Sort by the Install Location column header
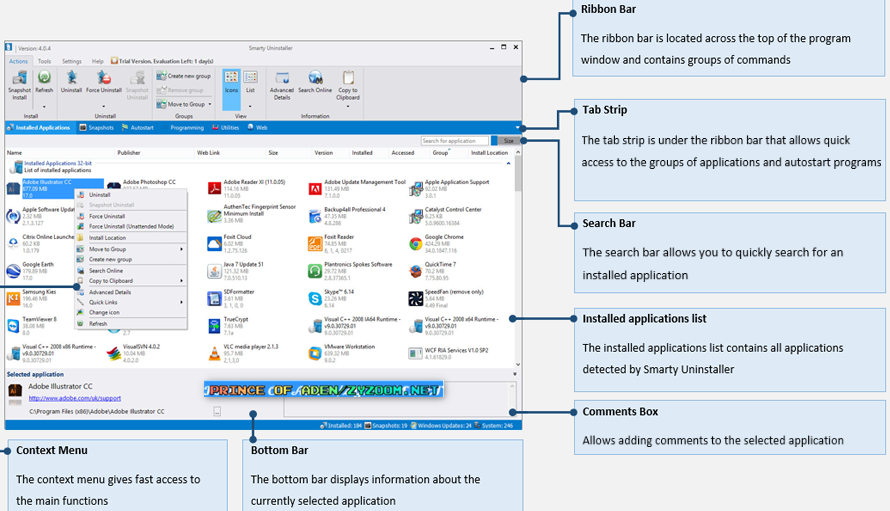This screenshot has width=890, height=511. tap(489, 153)
